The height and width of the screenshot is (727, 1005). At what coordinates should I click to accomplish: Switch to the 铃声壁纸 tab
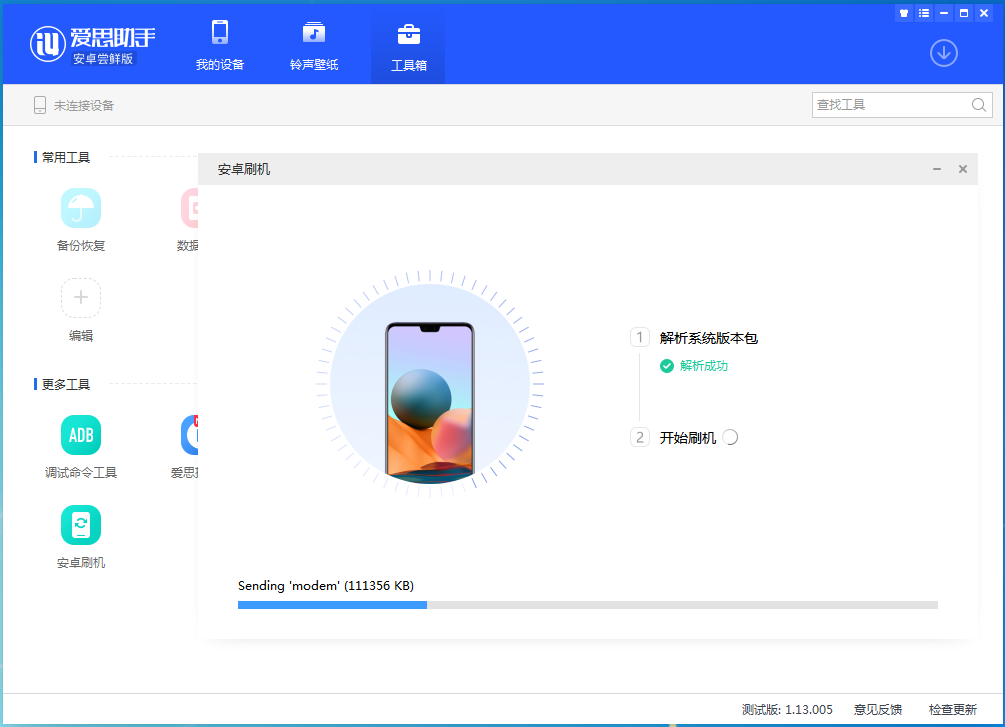[314, 45]
